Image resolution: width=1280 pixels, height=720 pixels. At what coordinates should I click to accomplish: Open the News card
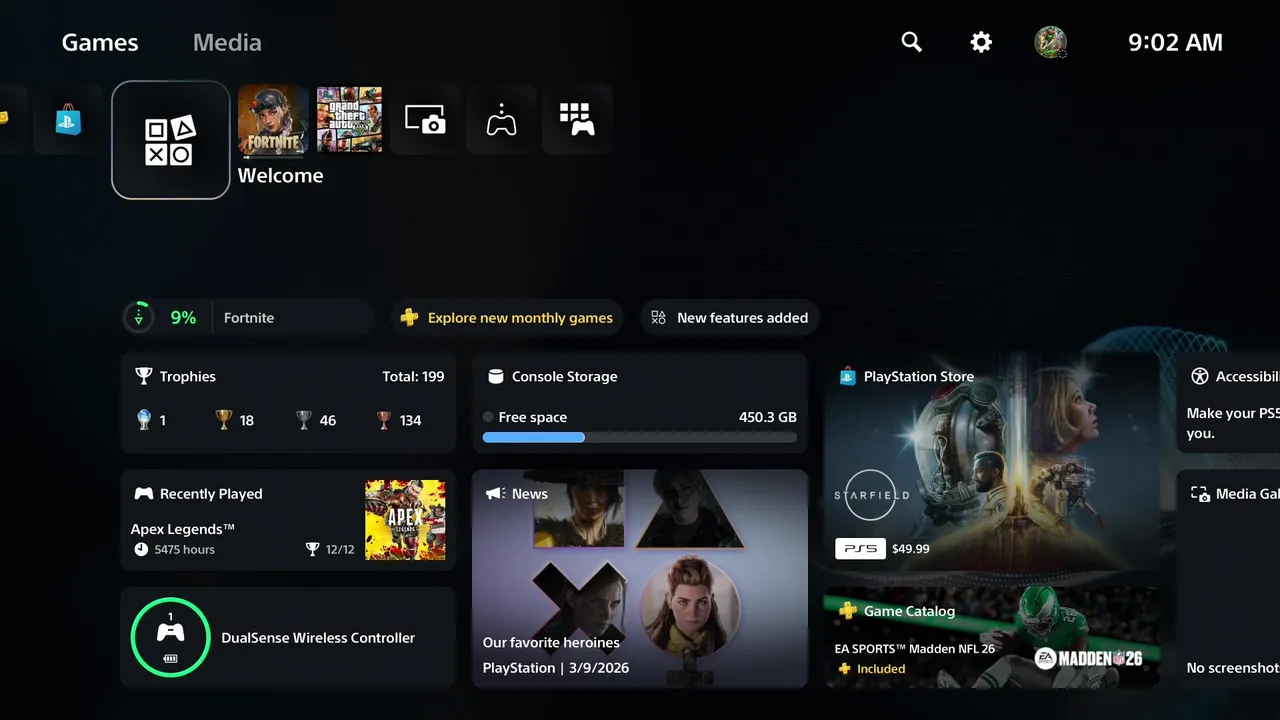[640, 579]
